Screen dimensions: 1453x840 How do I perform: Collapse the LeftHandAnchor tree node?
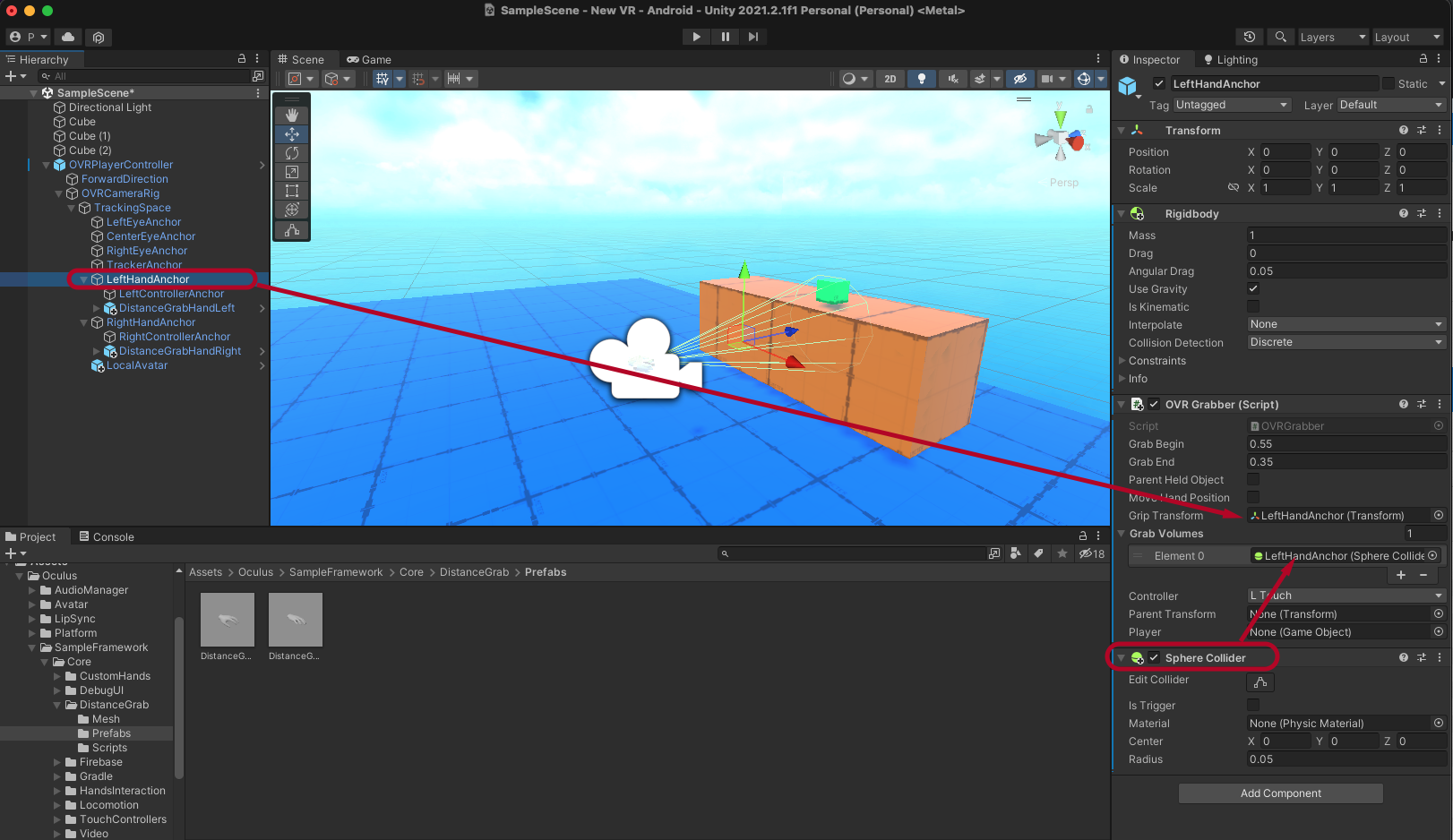tap(84, 279)
